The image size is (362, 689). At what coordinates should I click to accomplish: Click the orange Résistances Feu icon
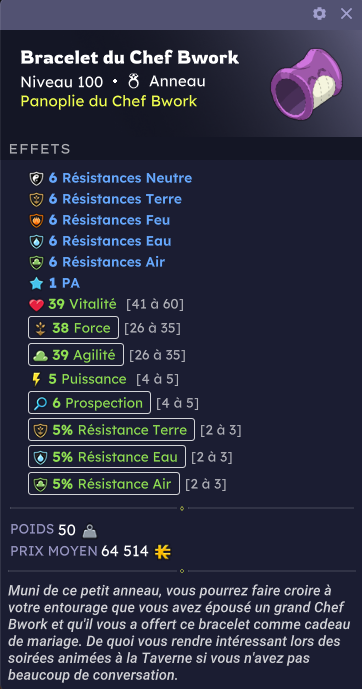36,220
